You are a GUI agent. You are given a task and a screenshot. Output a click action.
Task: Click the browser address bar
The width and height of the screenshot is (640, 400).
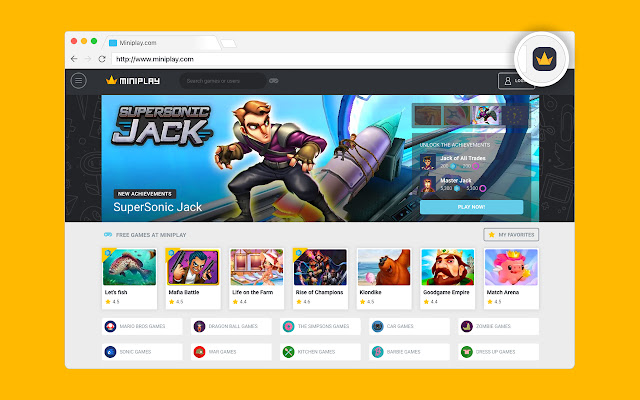[x=314, y=59]
